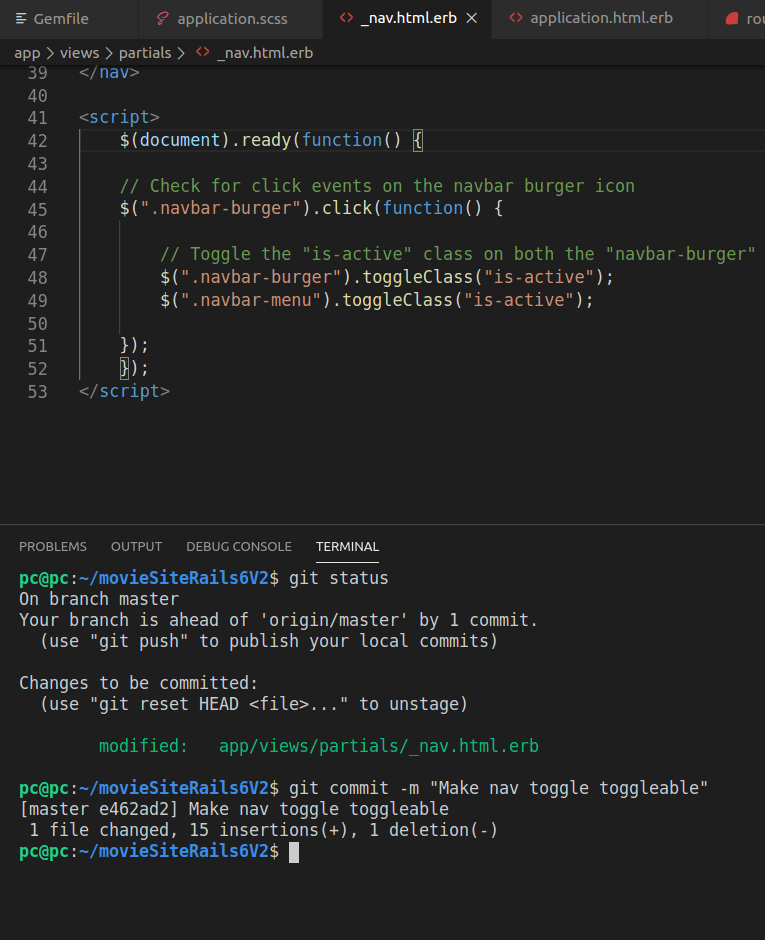Image resolution: width=765 pixels, height=940 pixels.
Task: Switch to the application.scss tab
Action: point(232,19)
